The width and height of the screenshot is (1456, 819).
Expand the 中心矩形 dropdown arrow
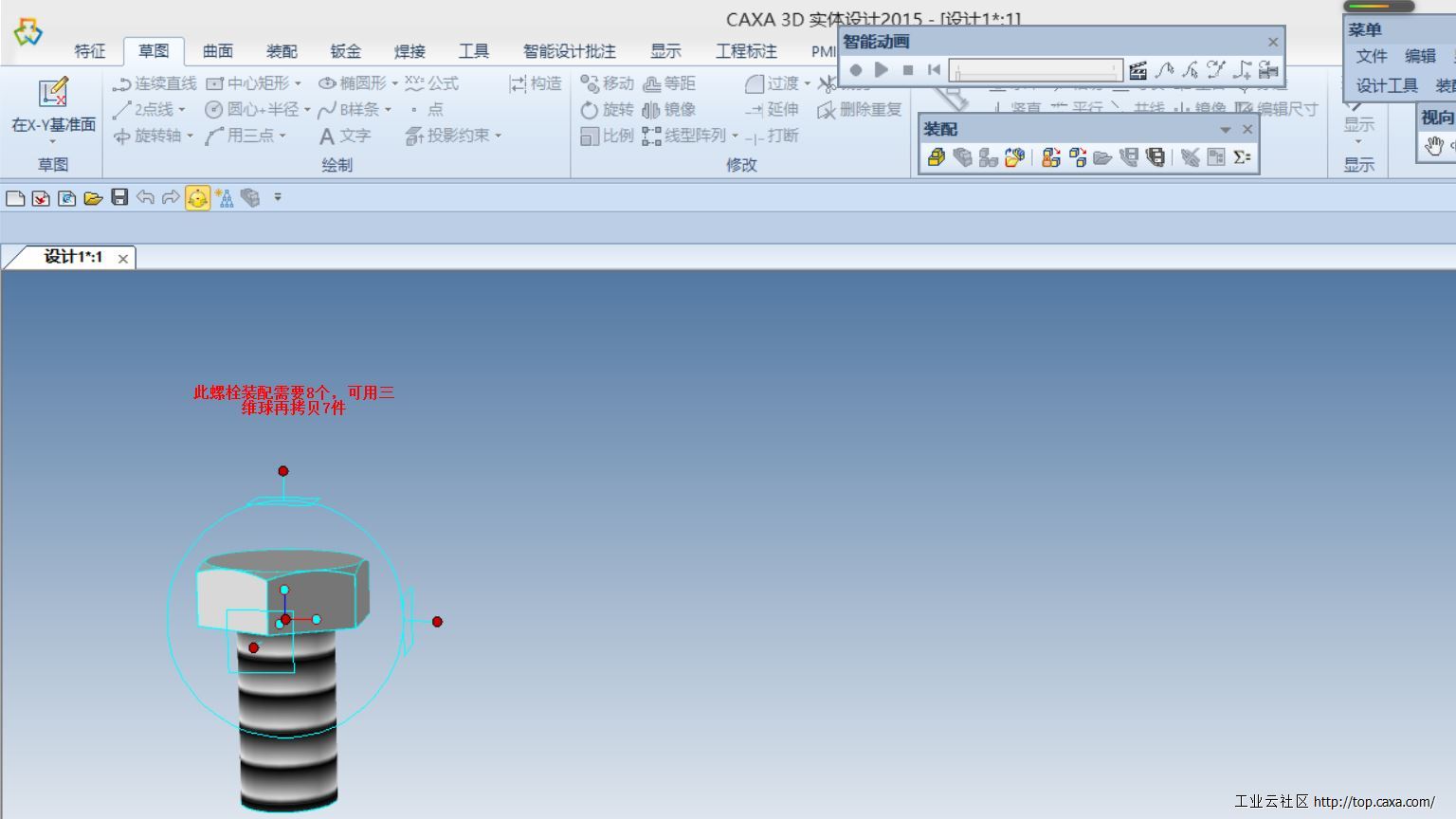point(298,83)
